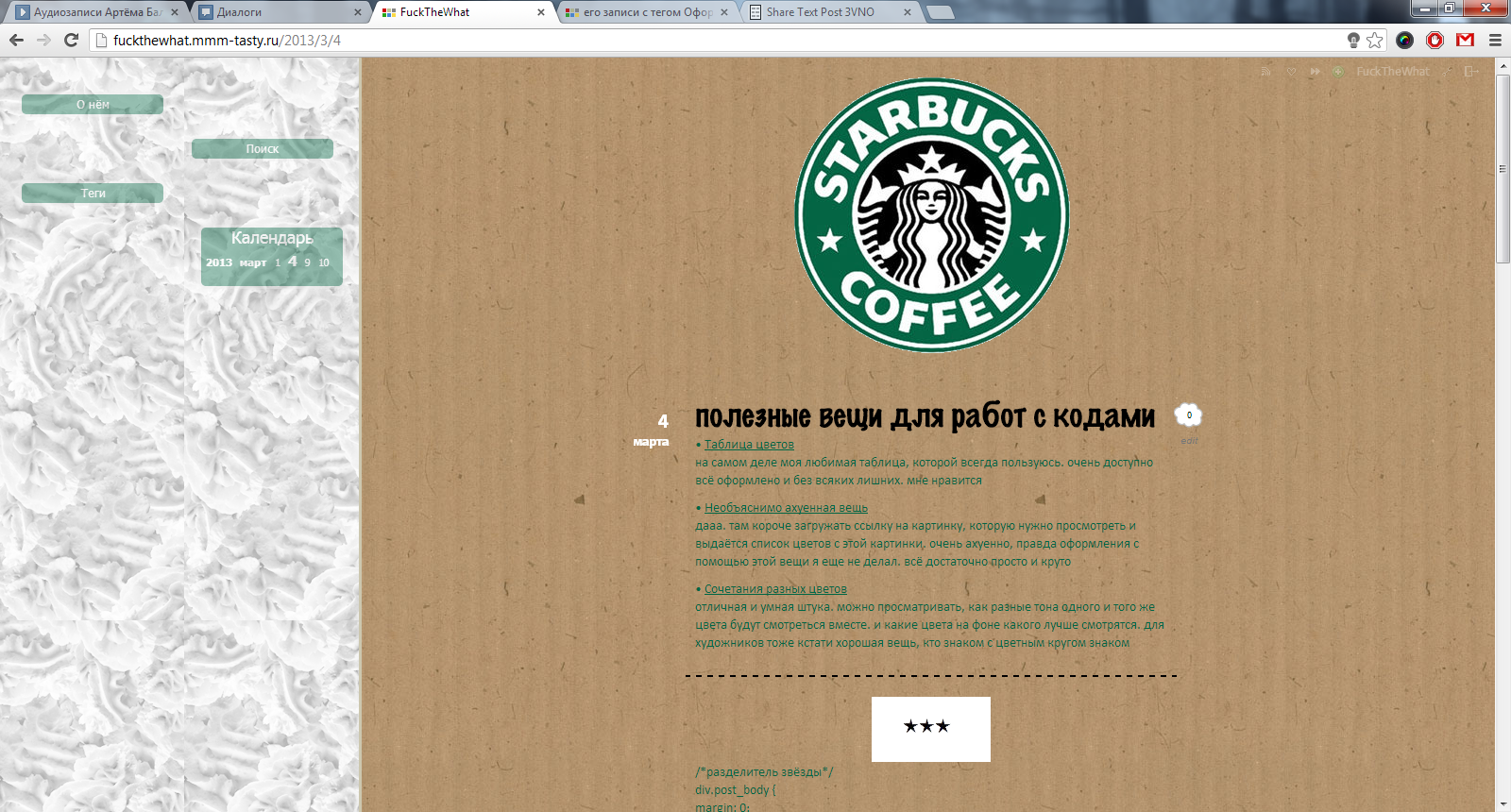Click the heart favorites icon in header
Viewport: 1511px width, 812px height.
point(1291,72)
